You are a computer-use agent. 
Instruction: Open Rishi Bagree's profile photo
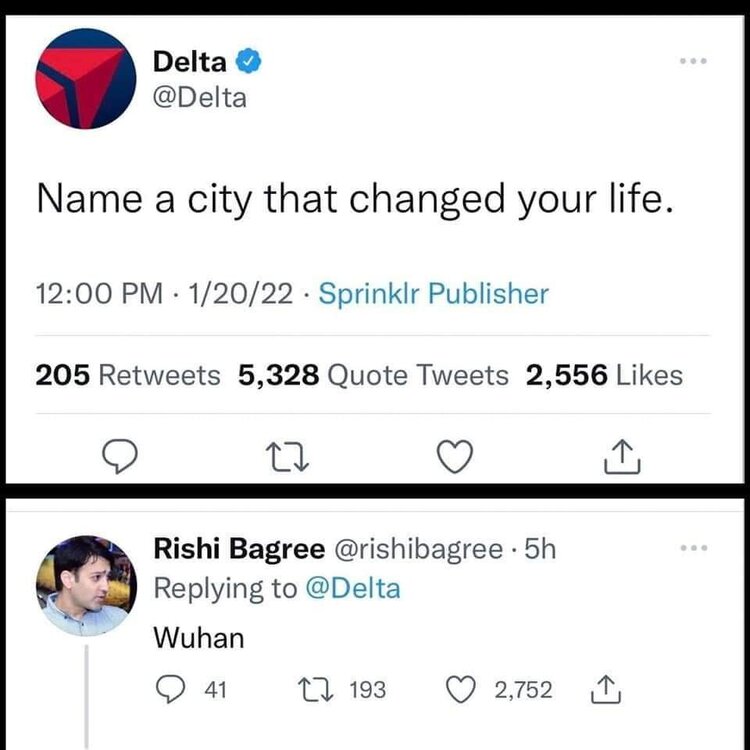pos(85,584)
